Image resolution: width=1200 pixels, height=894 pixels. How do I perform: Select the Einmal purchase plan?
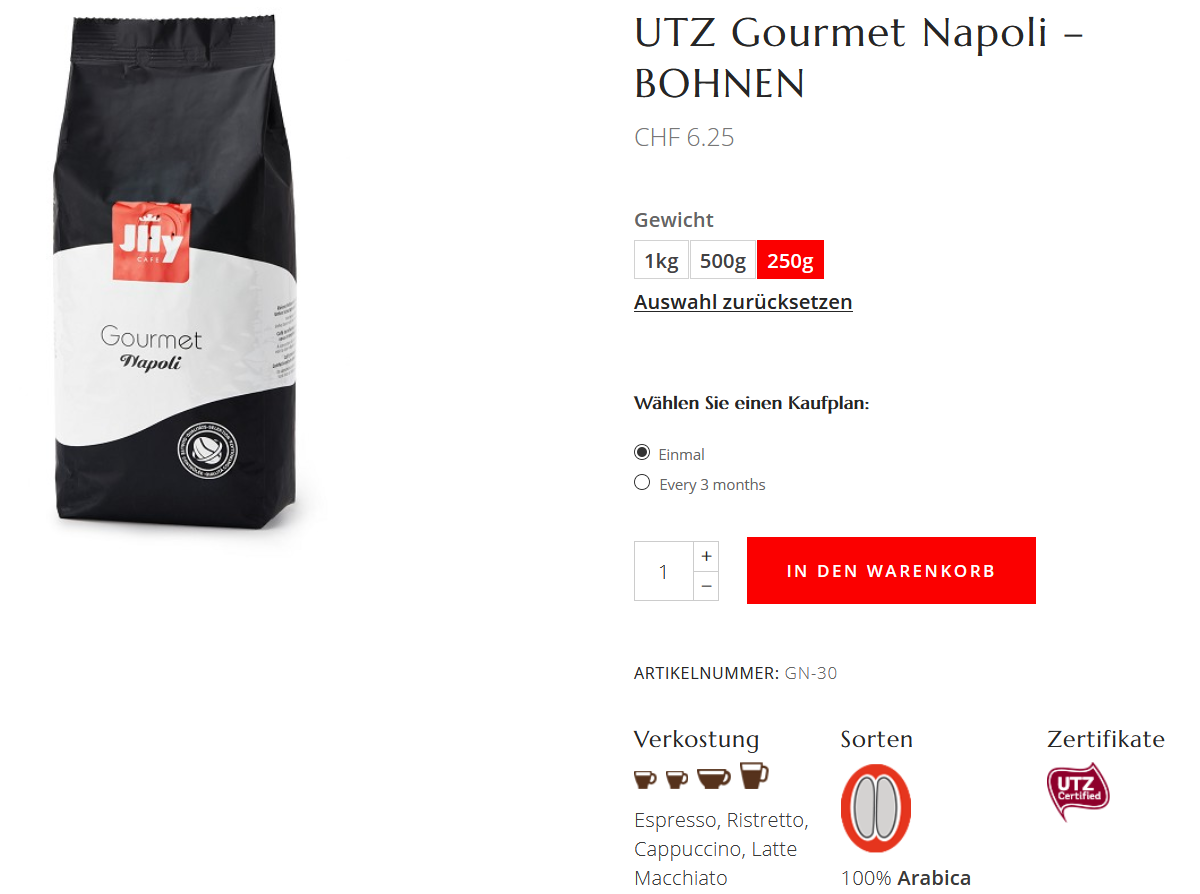tap(642, 453)
